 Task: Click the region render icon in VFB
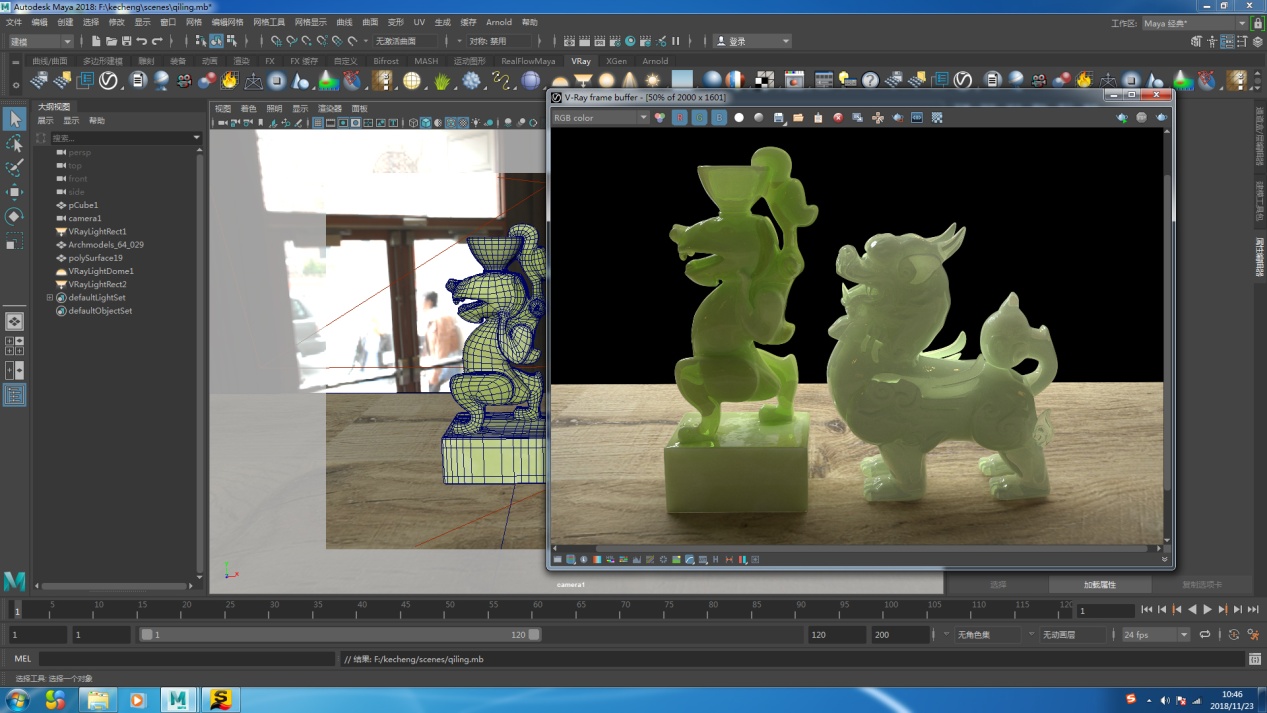coord(897,118)
